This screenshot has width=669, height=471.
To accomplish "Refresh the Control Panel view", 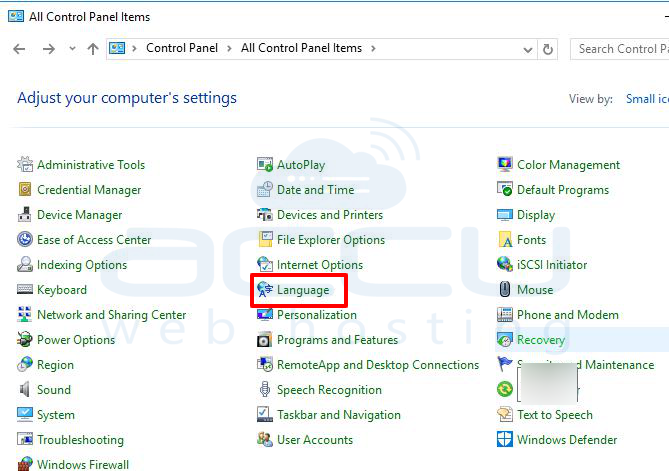I will coord(548,49).
